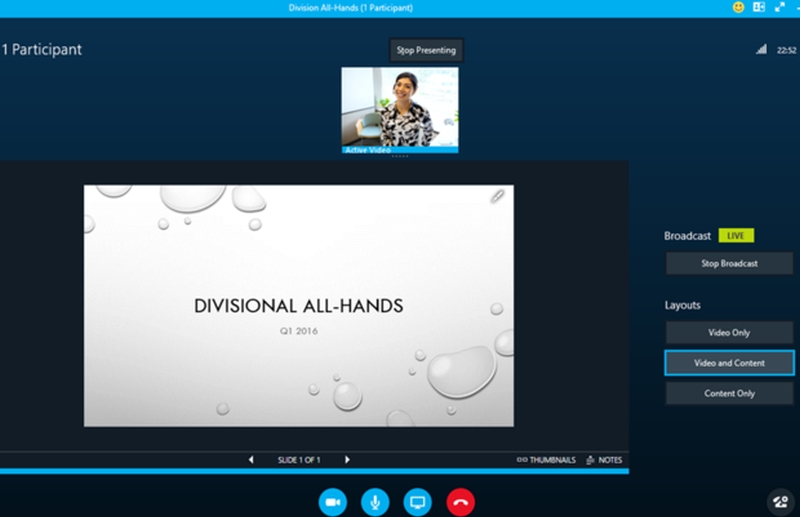Open call options icon at bottom right
The width and height of the screenshot is (800, 517).
click(x=781, y=500)
